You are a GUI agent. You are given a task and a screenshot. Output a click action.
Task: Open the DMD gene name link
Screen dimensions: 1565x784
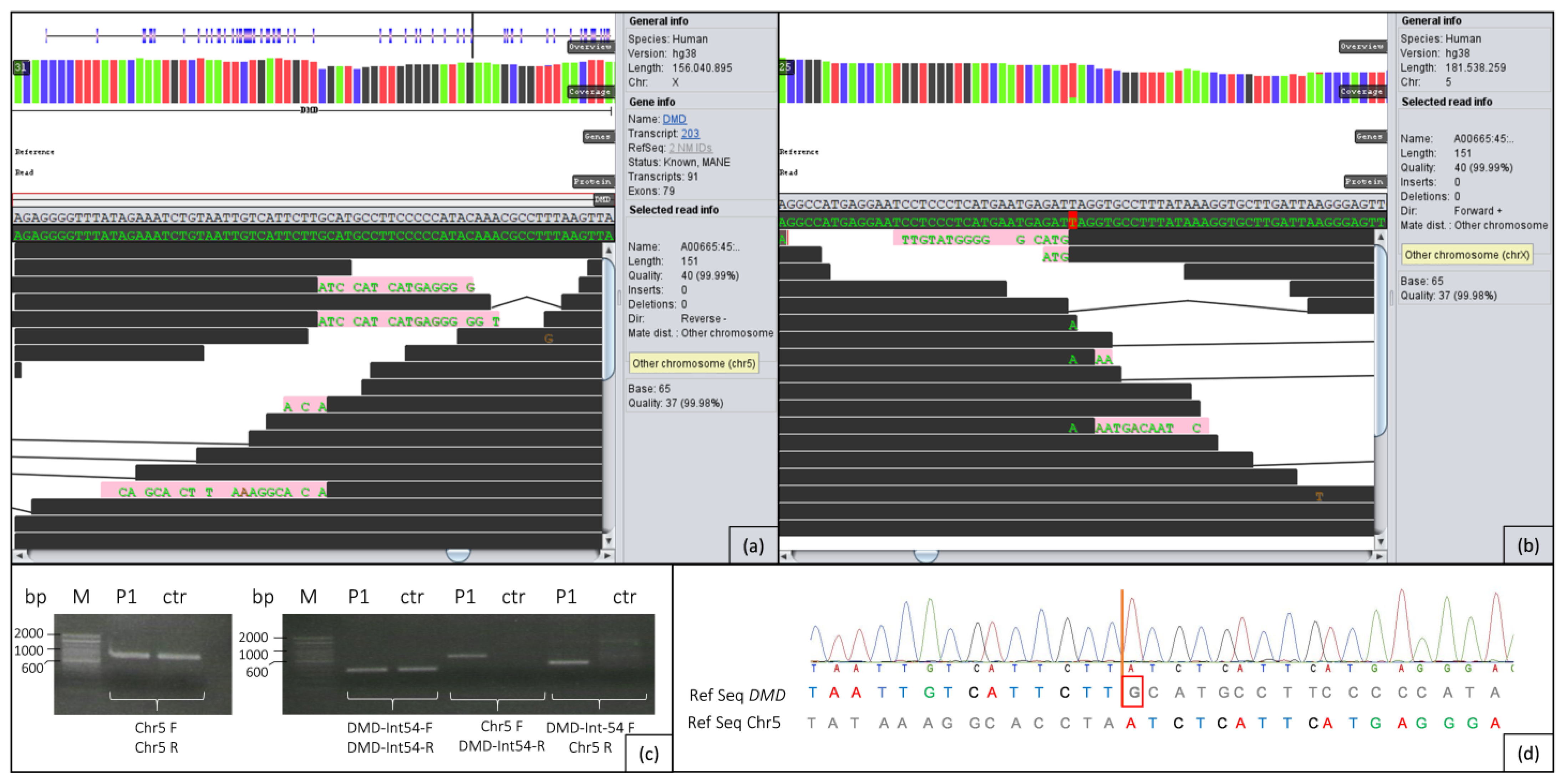674,119
